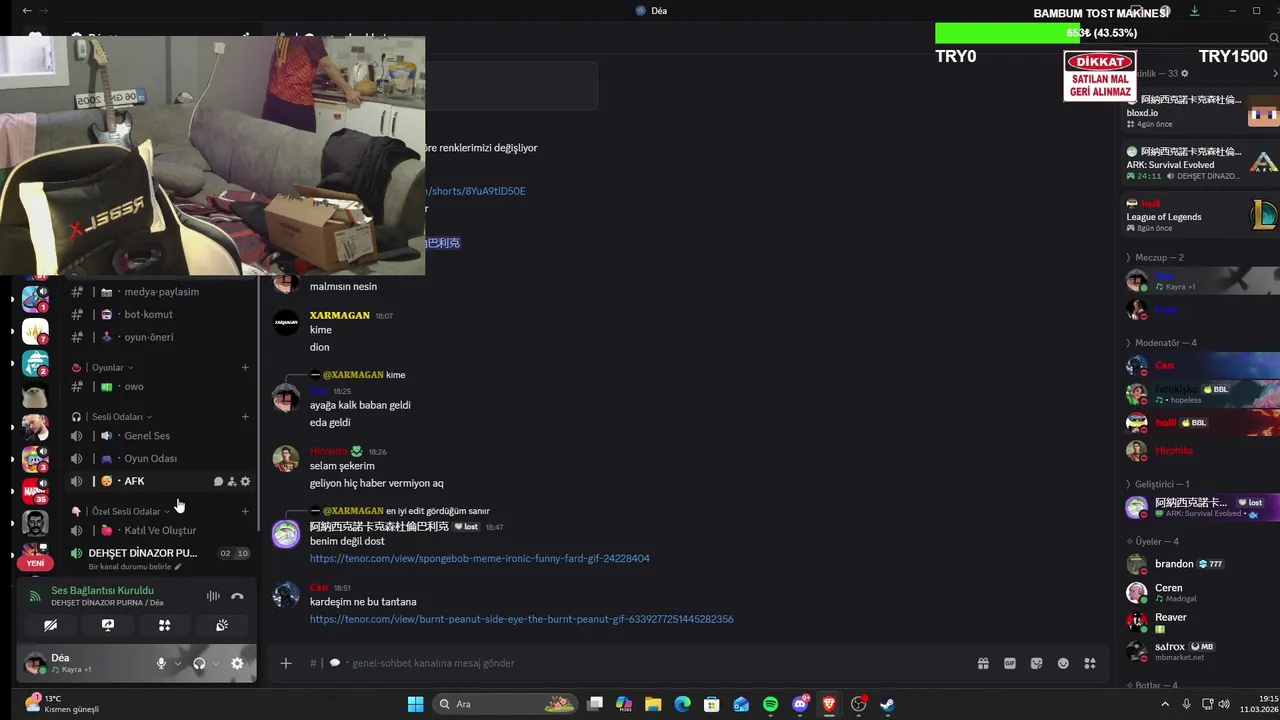Open the owo channel

click(160, 387)
